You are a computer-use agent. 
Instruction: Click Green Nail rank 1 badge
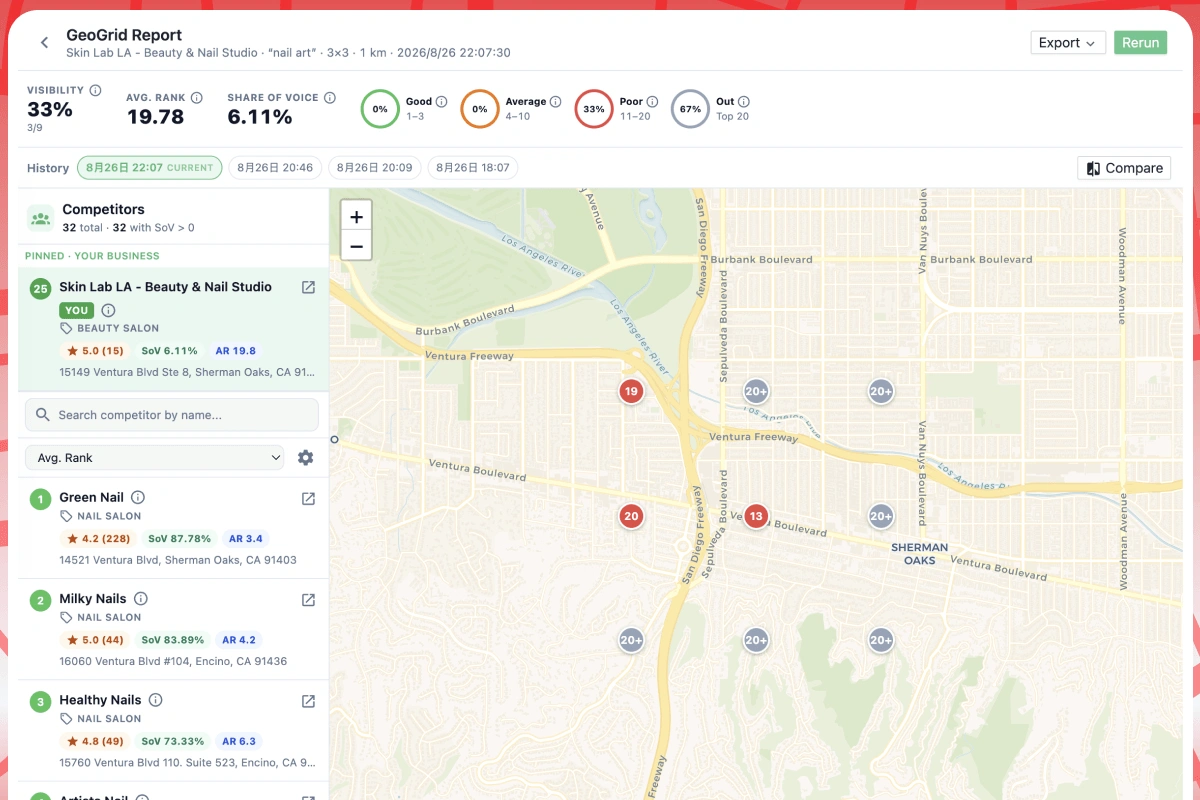[x=40, y=499]
